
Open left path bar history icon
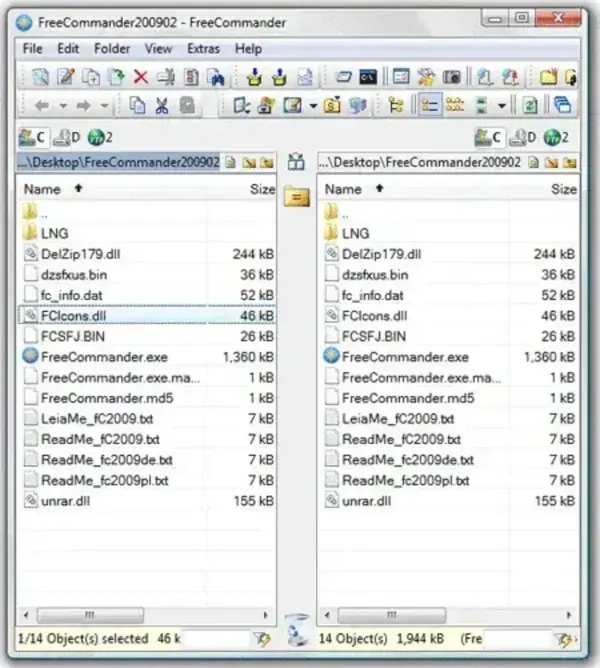[x=231, y=162]
